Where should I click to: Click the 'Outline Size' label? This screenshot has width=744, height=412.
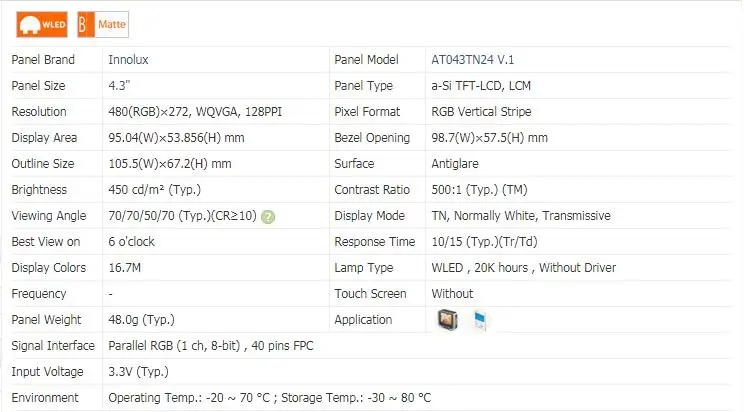[x=43, y=164]
